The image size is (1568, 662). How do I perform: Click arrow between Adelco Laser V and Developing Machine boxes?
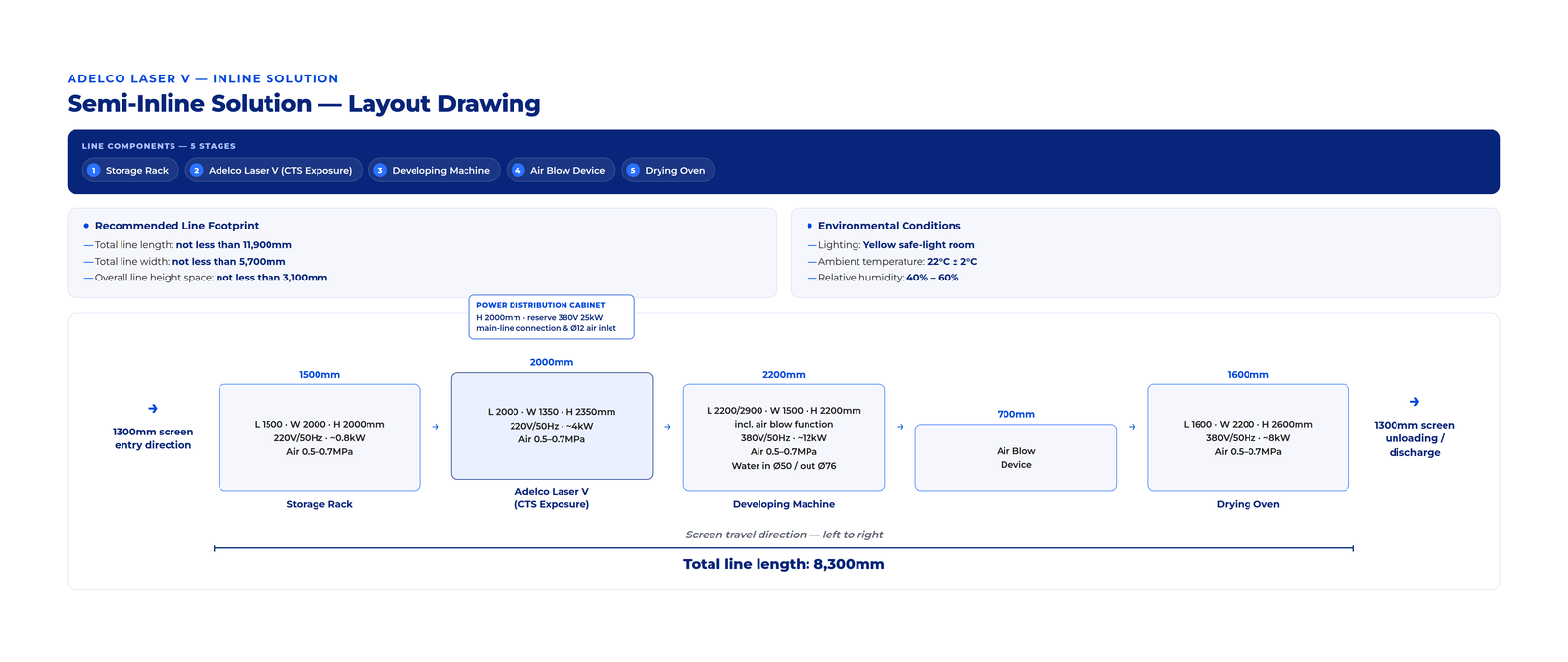(668, 427)
